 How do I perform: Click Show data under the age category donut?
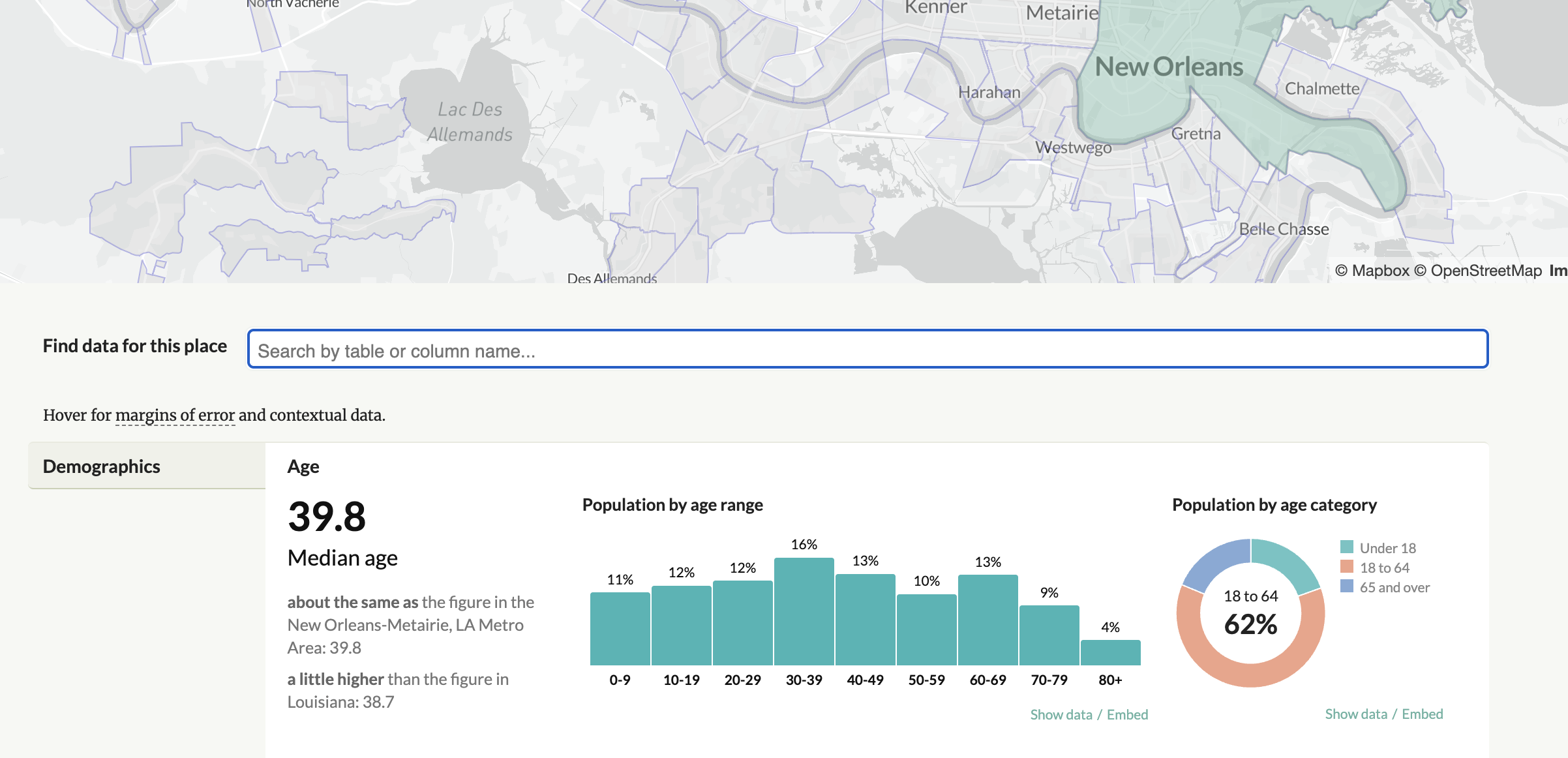(1355, 714)
